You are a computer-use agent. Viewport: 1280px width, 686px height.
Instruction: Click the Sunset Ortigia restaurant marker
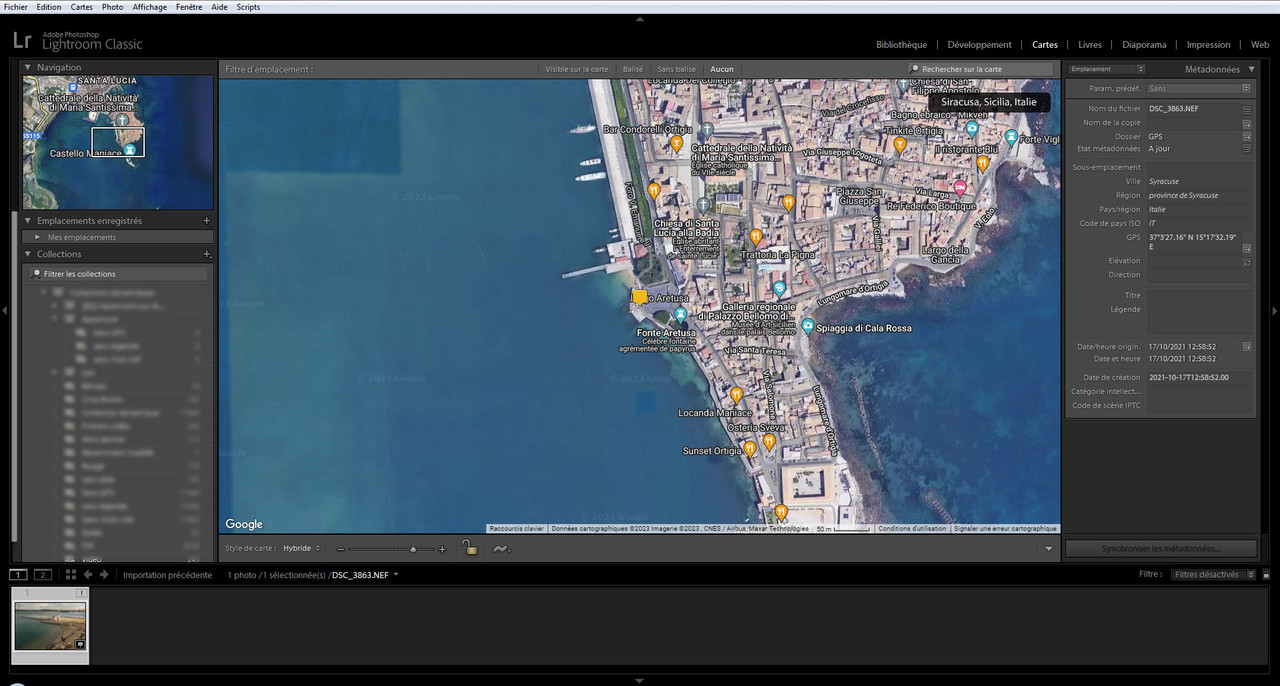coord(750,450)
